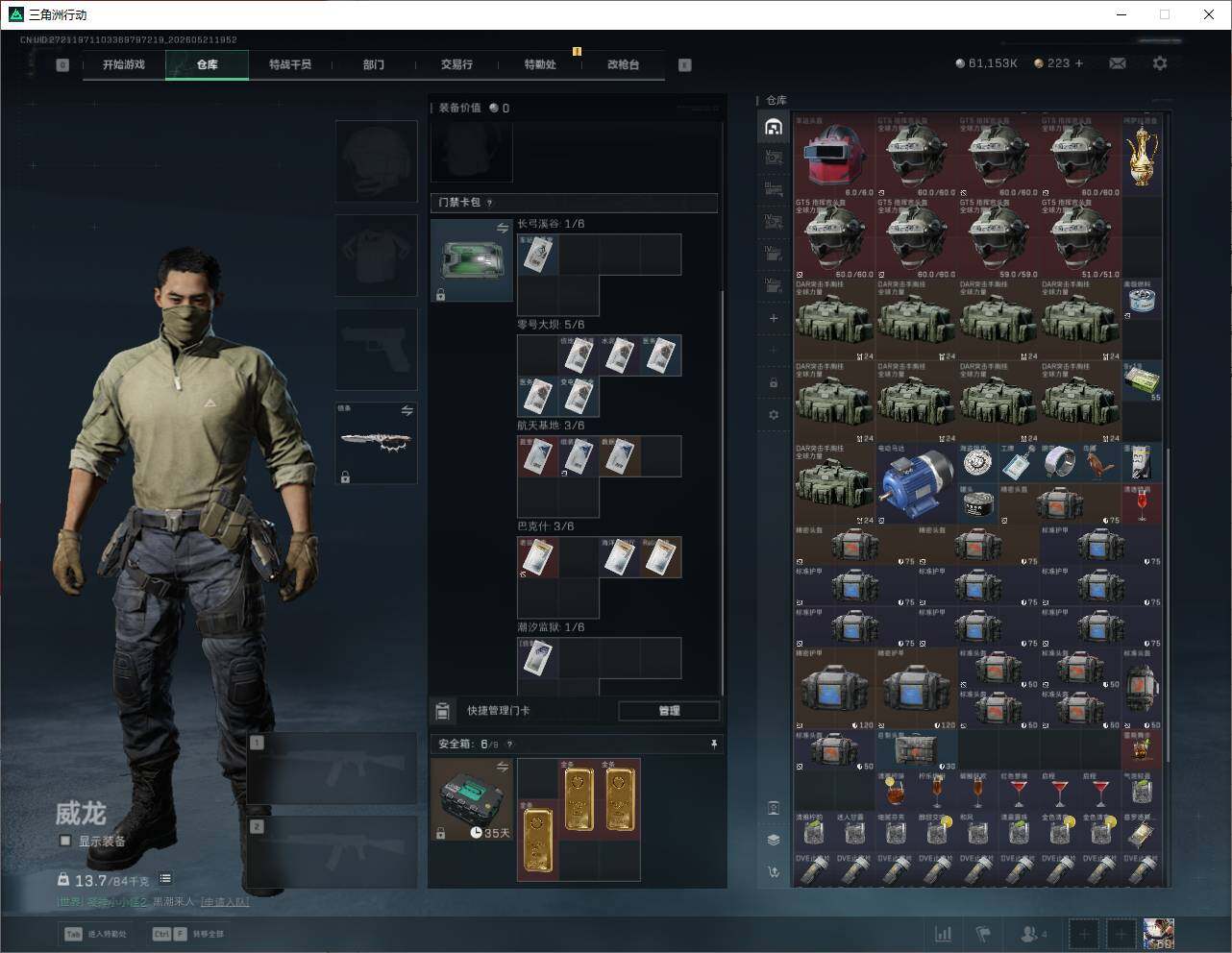Click help question mark next to 门禁卡包
The height and width of the screenshot is (953, 1232).
pos(490,203)
